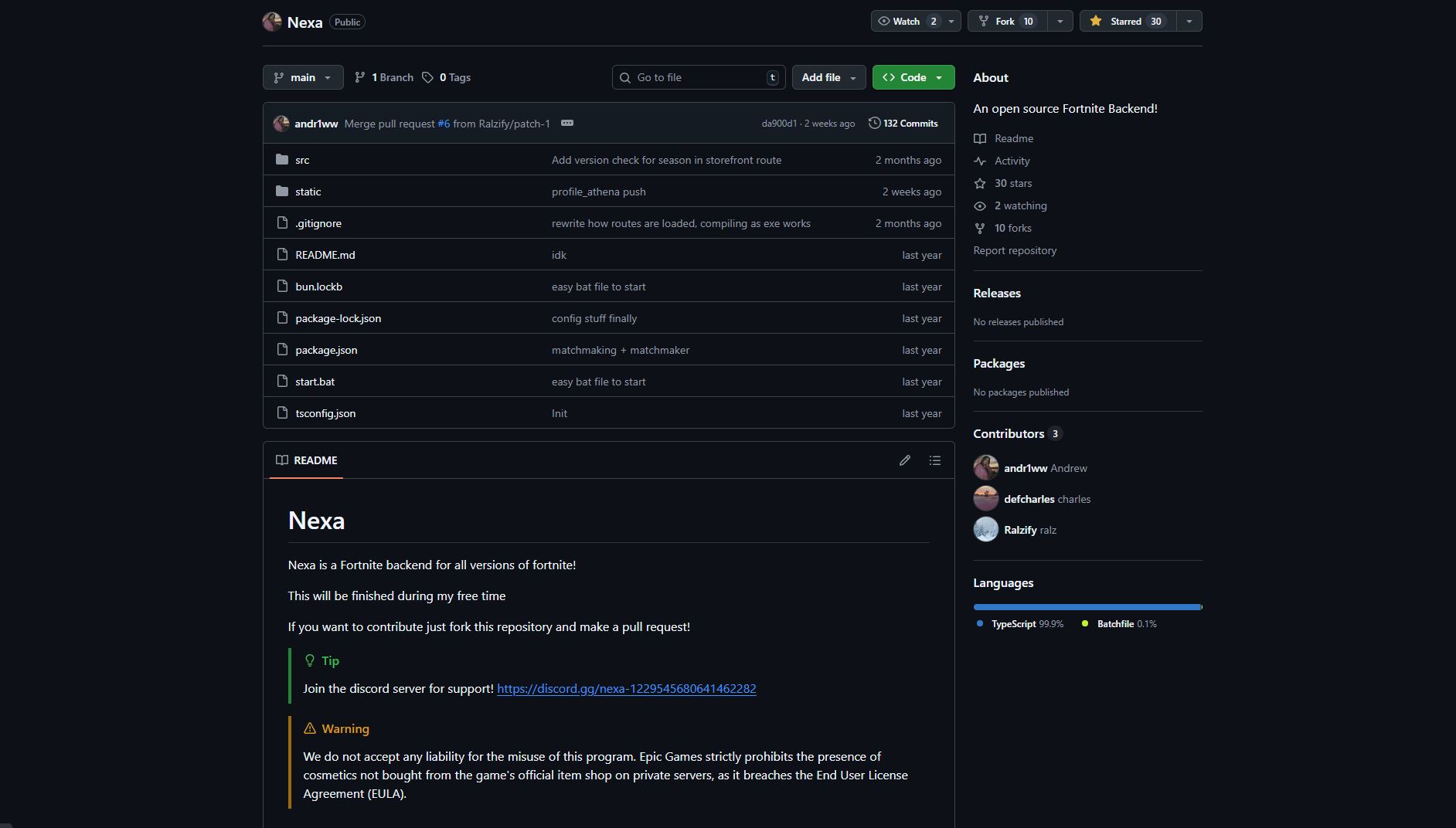Open the 132 Commits history
1456x828 pixels.
903,124
